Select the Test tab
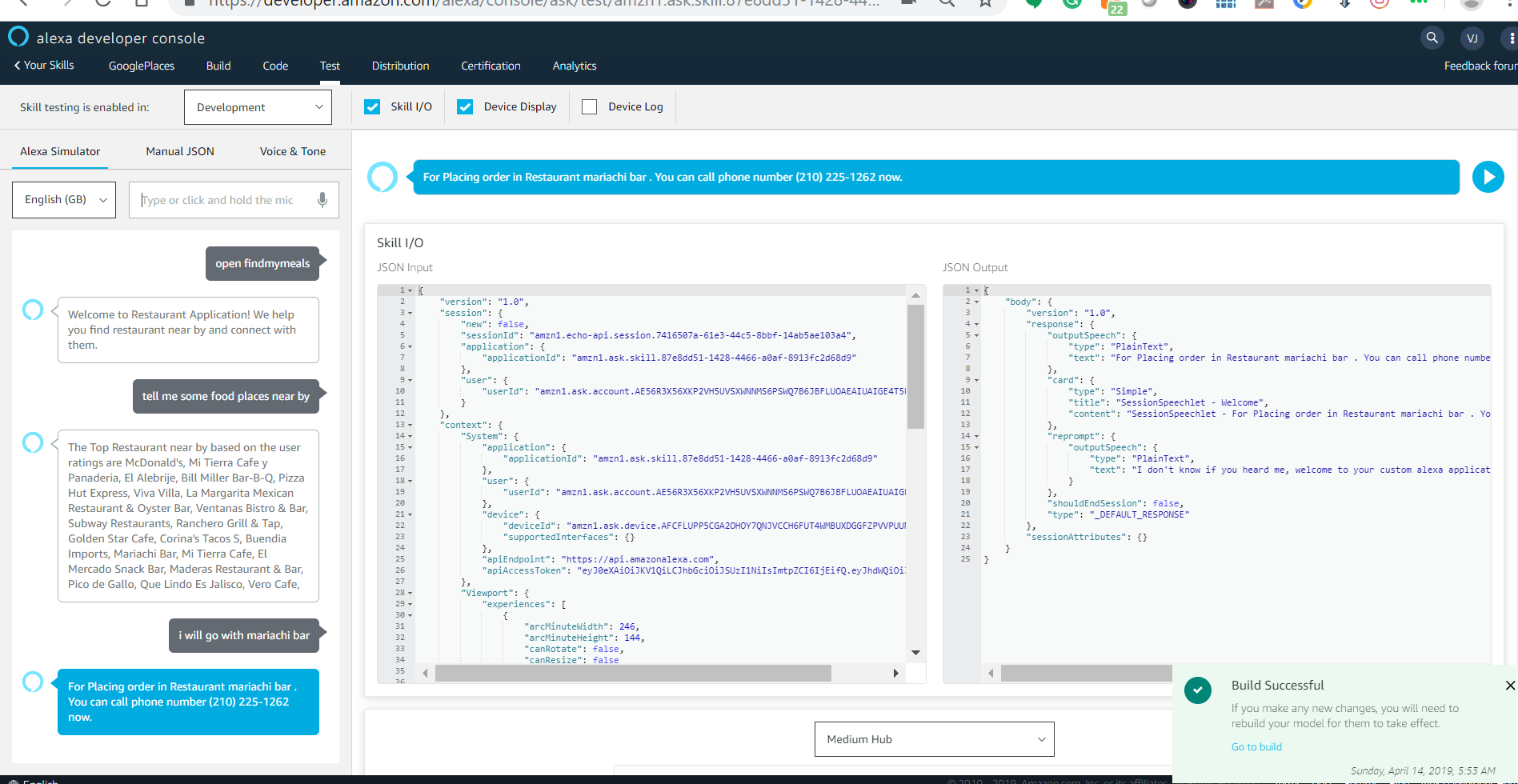Image resolution: width=1518 pixels, height=784 pixels. tap(330, 66)
